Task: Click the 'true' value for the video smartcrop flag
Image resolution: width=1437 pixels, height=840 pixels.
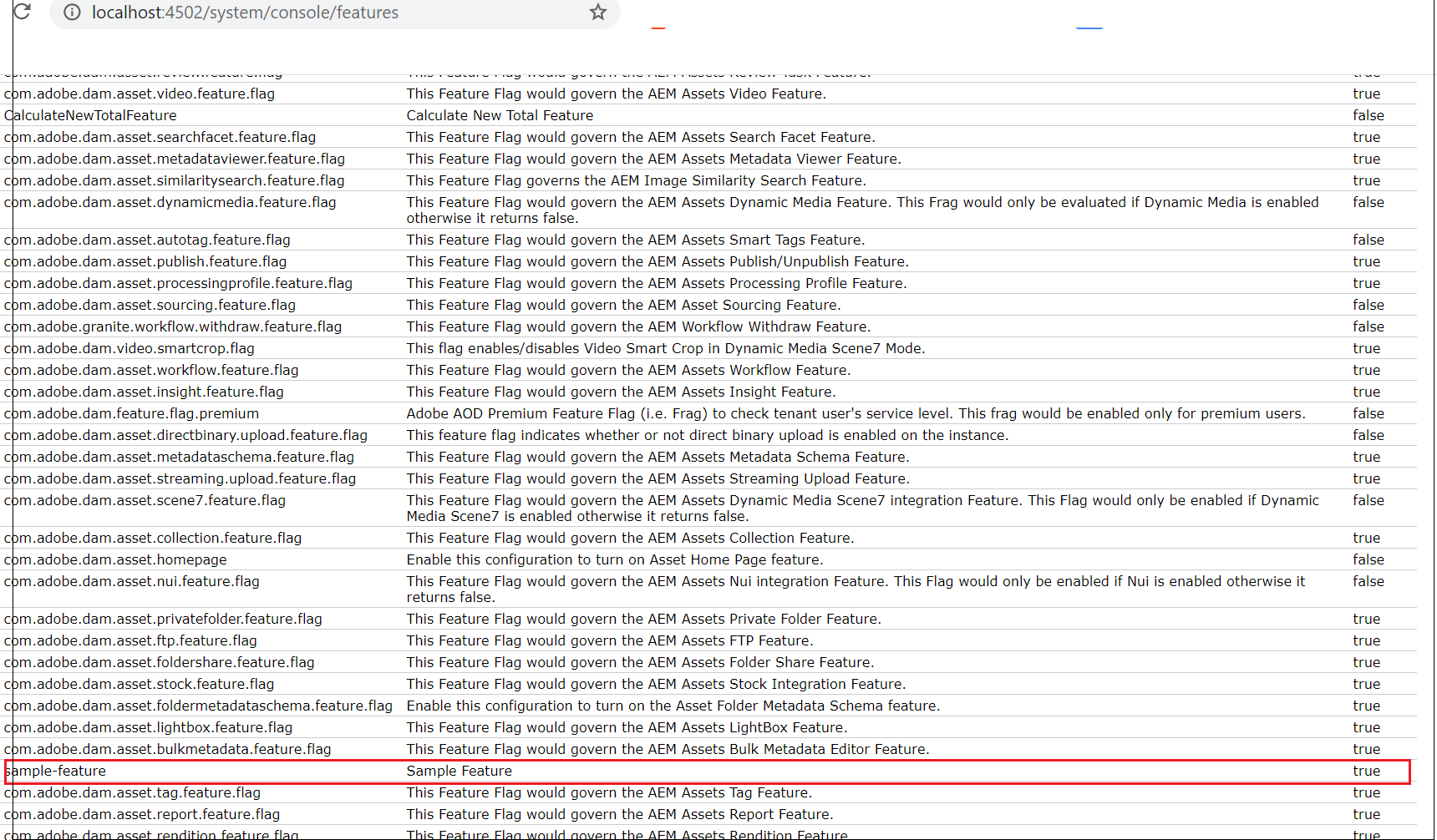Action: 1367,348
